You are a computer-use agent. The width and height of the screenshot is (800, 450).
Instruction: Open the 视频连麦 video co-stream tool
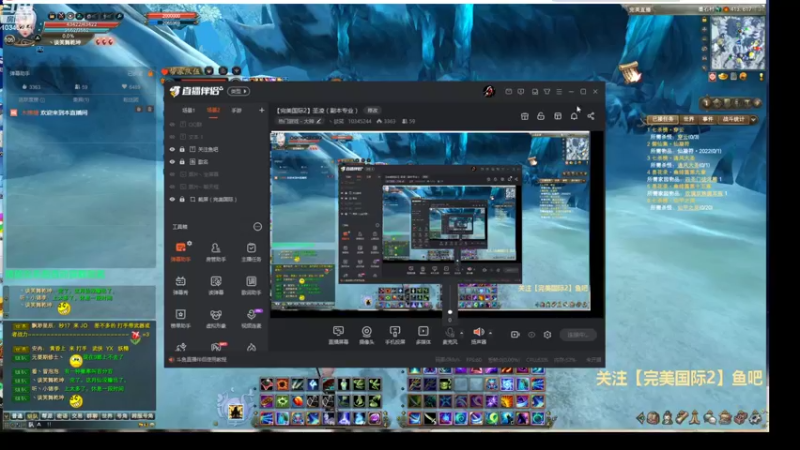click(x=251, y=318)
